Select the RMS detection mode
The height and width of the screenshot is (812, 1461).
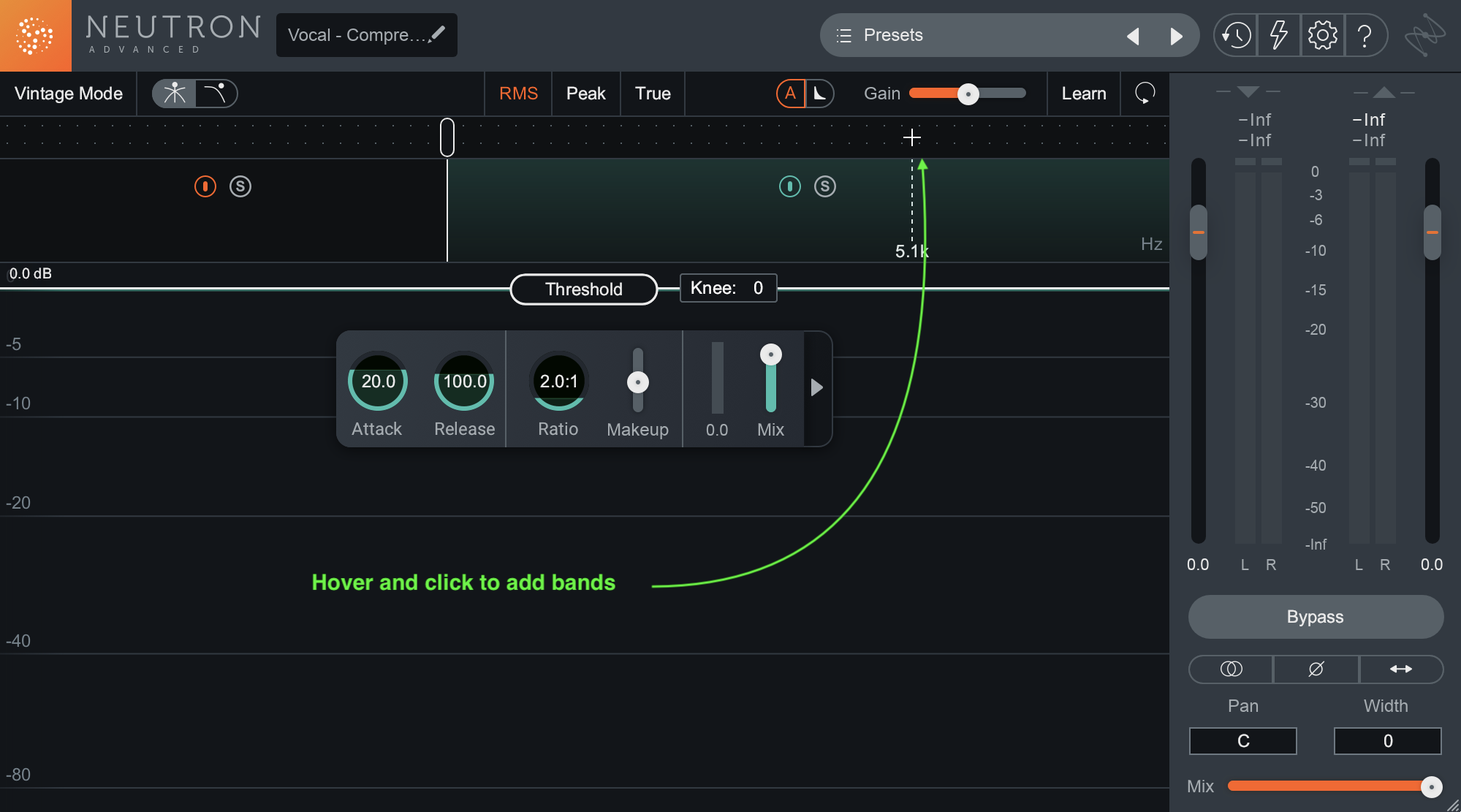pos(519,92)
